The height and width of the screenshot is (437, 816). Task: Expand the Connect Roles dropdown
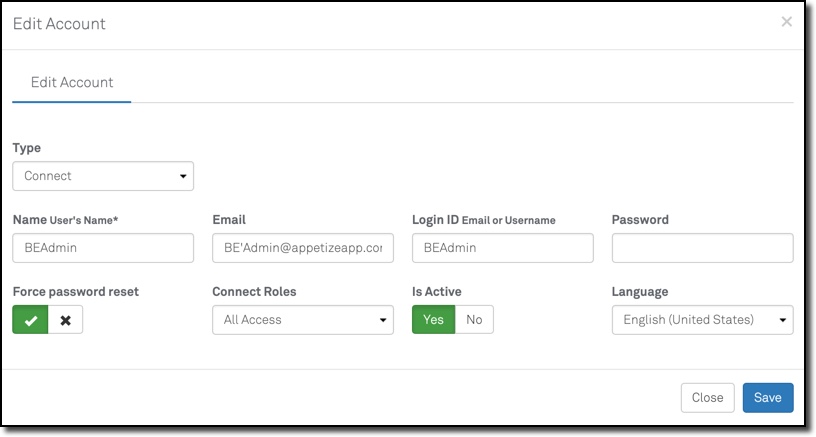point(302,320)
